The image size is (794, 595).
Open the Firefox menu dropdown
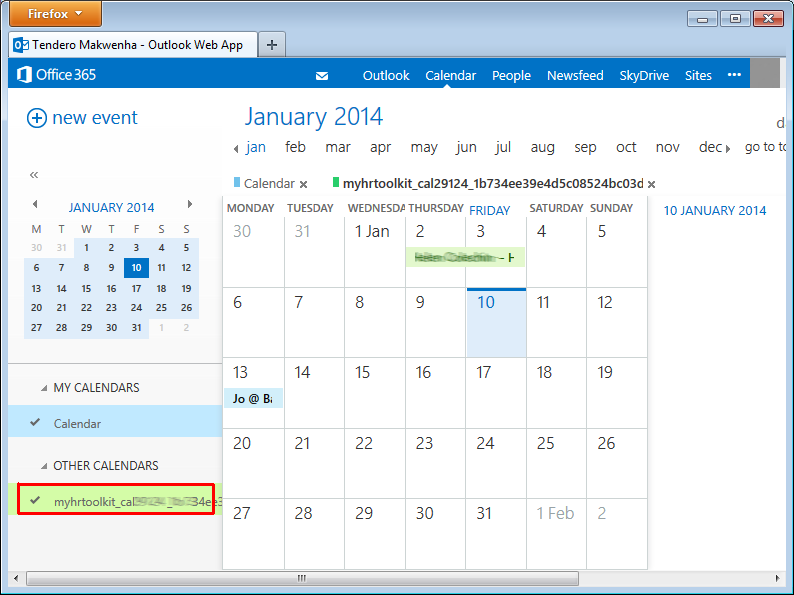click(55, 14)
